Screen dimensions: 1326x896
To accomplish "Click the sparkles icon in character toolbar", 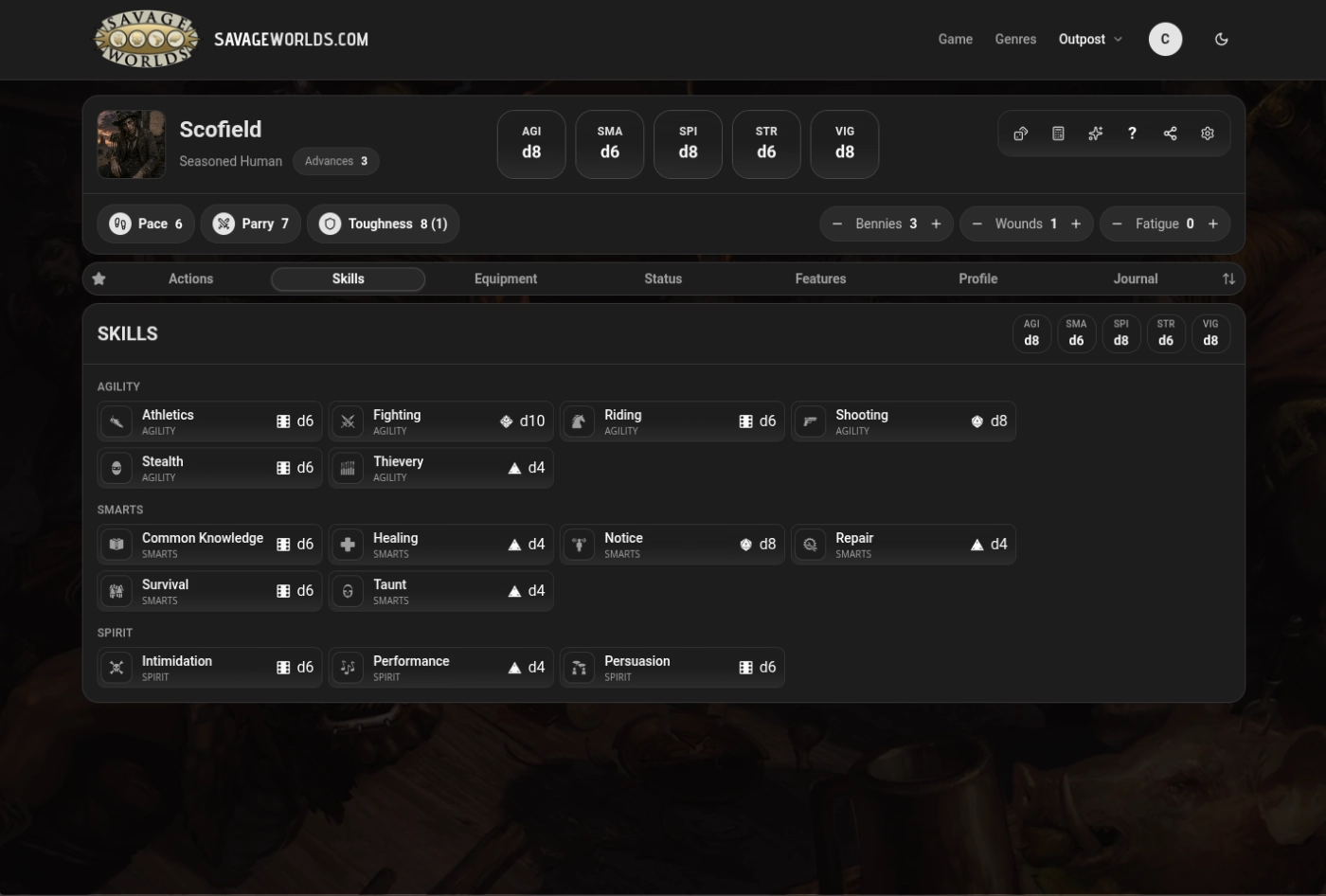I will [x=1095, y=134].
